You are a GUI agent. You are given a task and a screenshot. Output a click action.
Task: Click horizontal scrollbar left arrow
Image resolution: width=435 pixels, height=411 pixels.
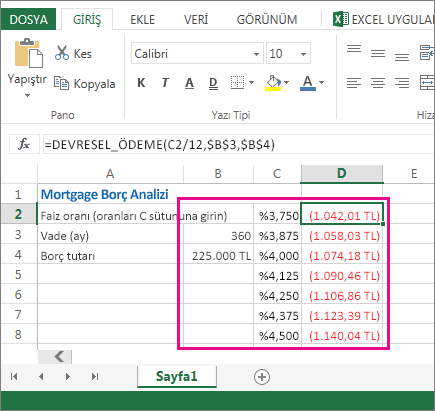59,357
